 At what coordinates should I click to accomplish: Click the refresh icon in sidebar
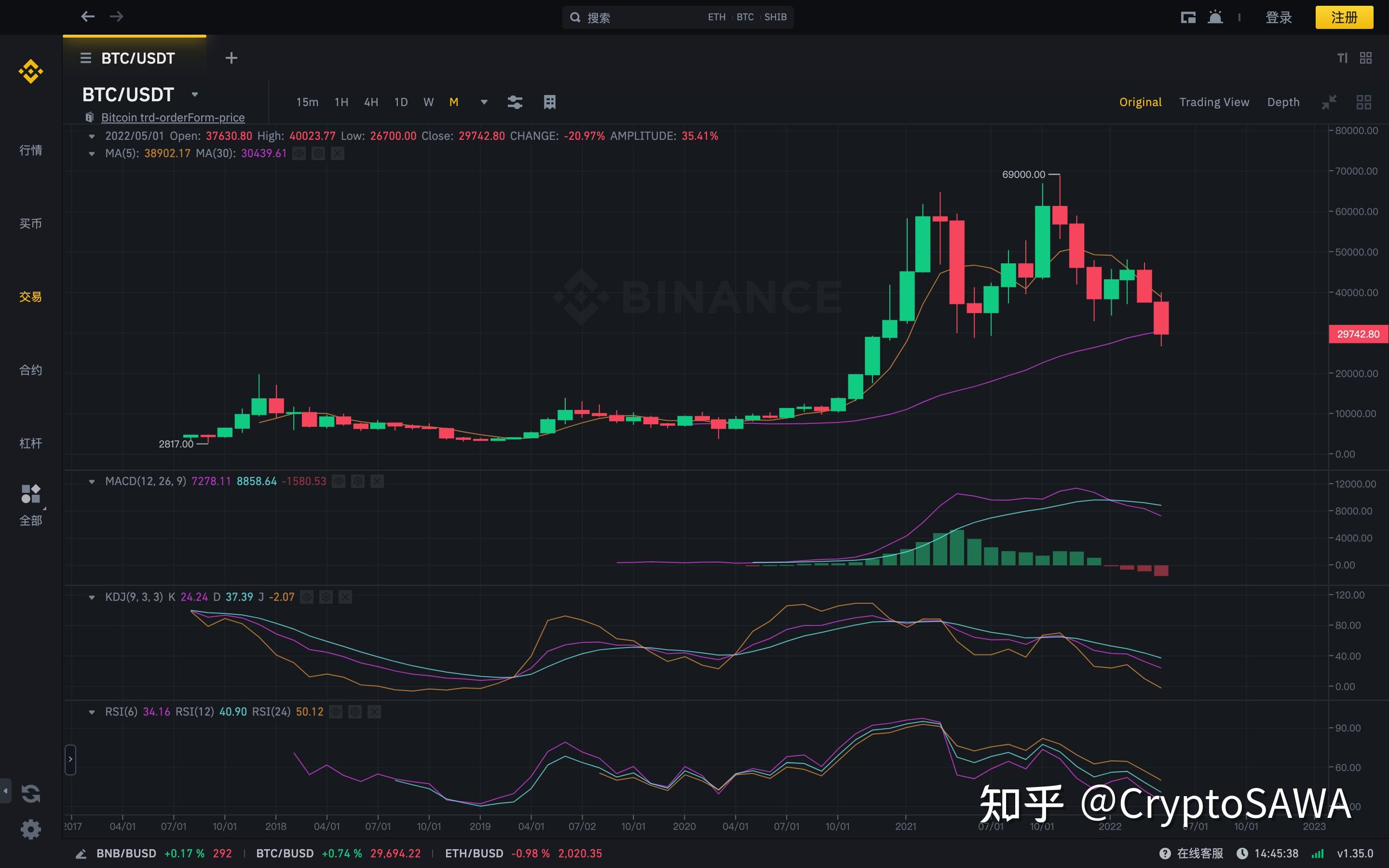pos(30,793)
